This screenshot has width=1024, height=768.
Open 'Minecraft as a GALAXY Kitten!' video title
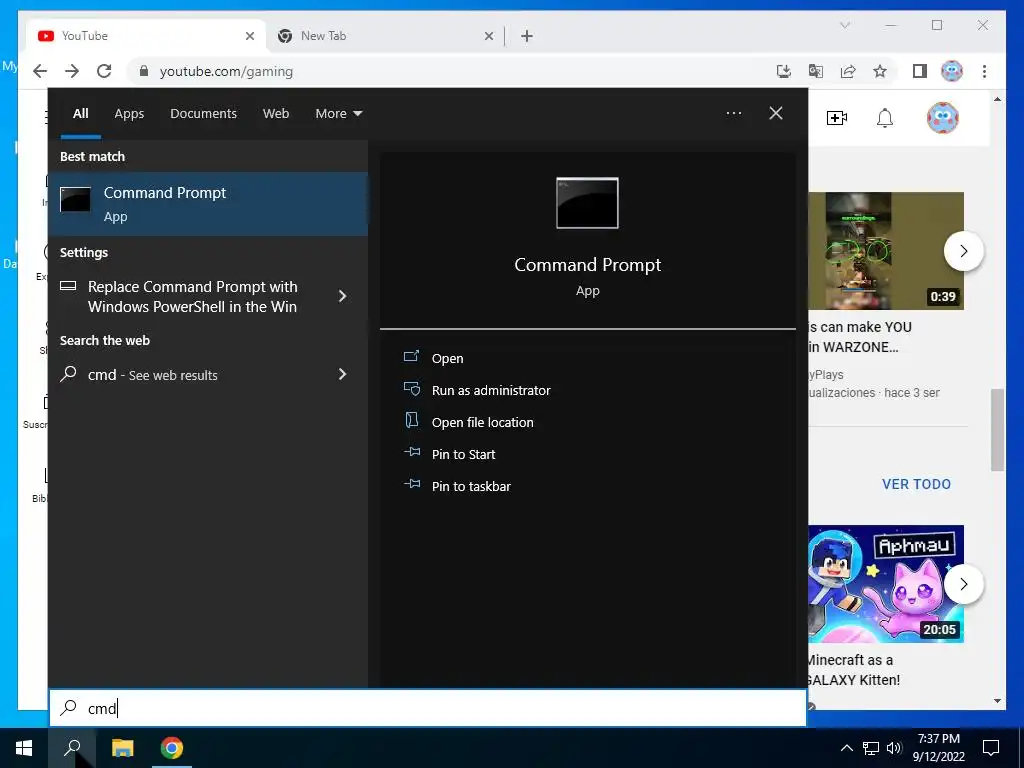(854, 670)
